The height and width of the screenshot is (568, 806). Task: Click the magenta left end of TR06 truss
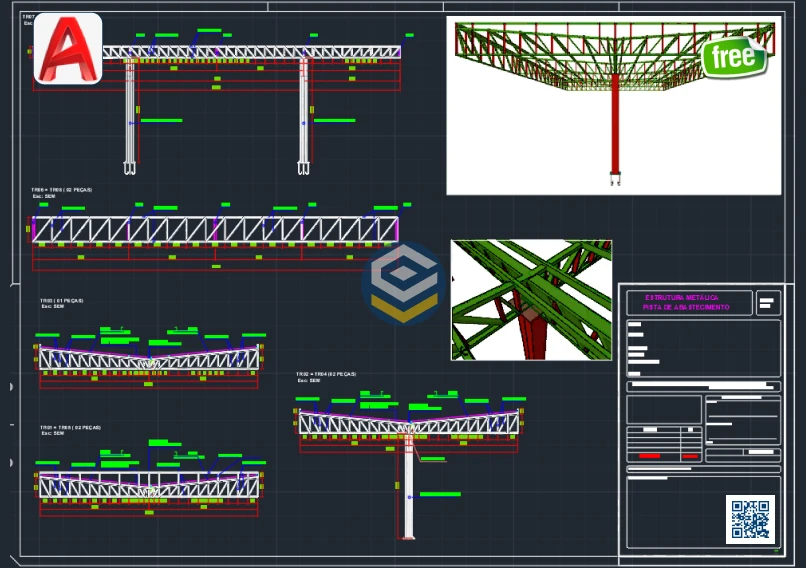point(35,230)
